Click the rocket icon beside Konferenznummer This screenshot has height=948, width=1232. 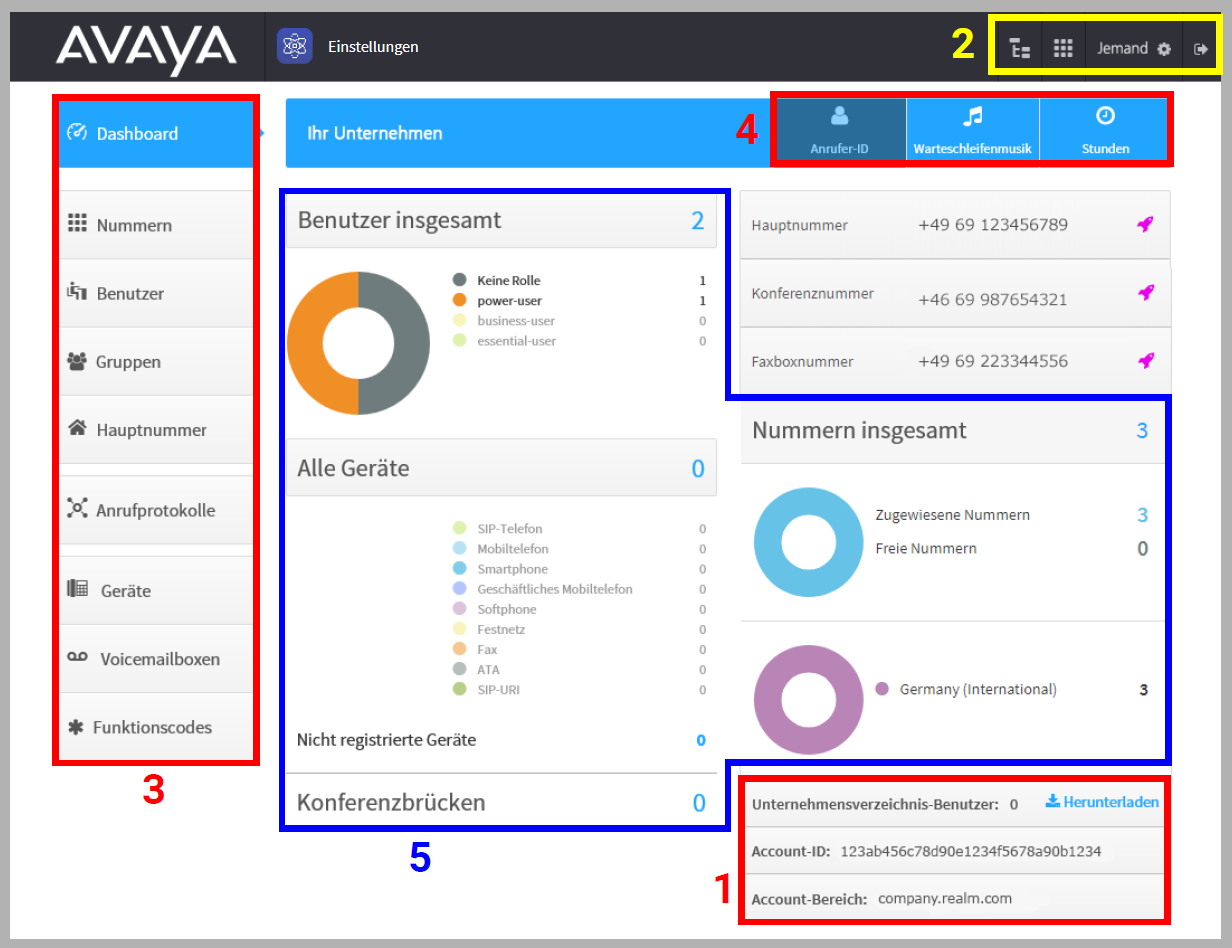1145,292
